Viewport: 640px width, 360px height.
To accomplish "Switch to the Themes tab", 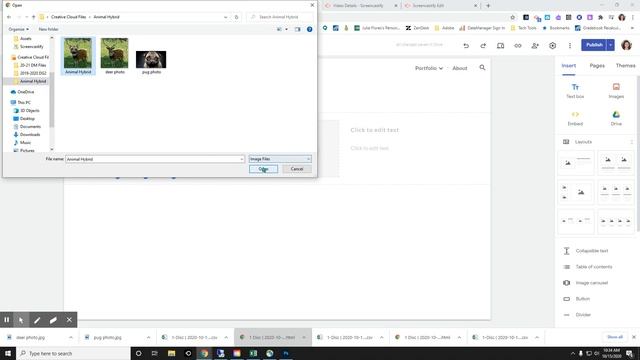I will (625, 66).
